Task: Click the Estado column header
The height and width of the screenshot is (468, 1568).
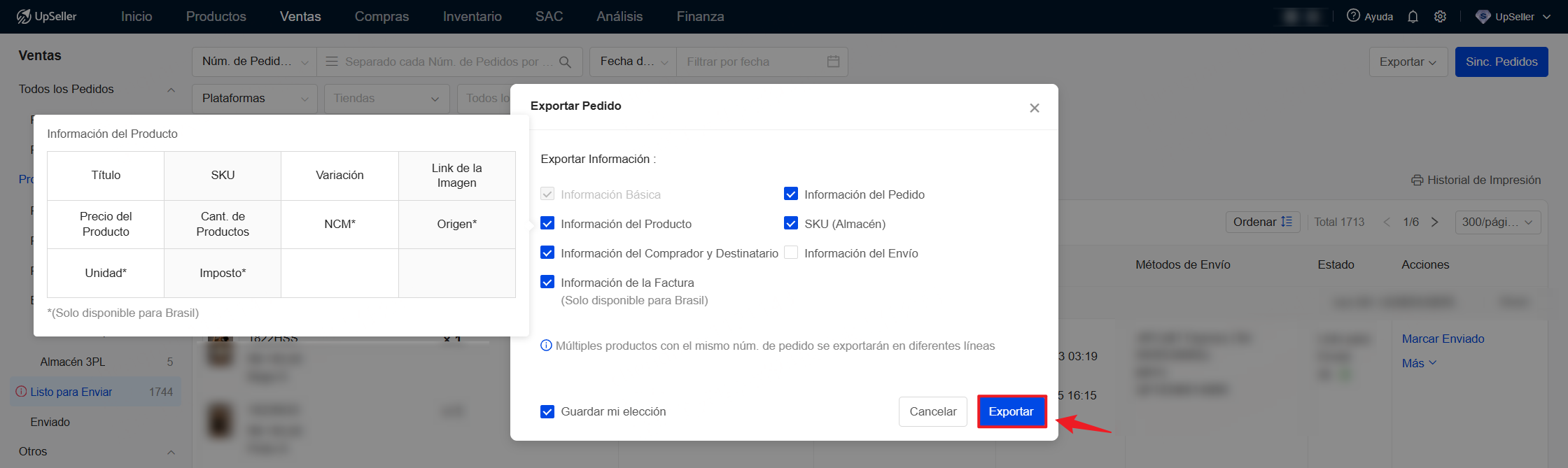Action: 1336,264
